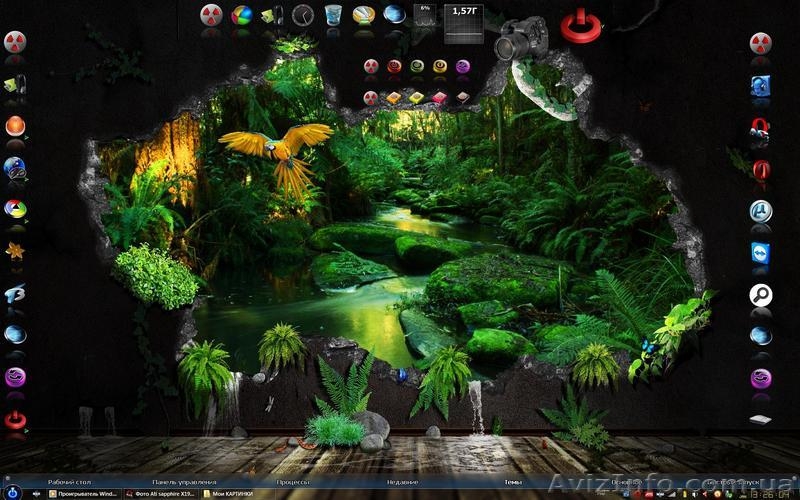Open the magnet icon on right dock
This screenshot has width=800, height=500.
[x=761, y=128]
